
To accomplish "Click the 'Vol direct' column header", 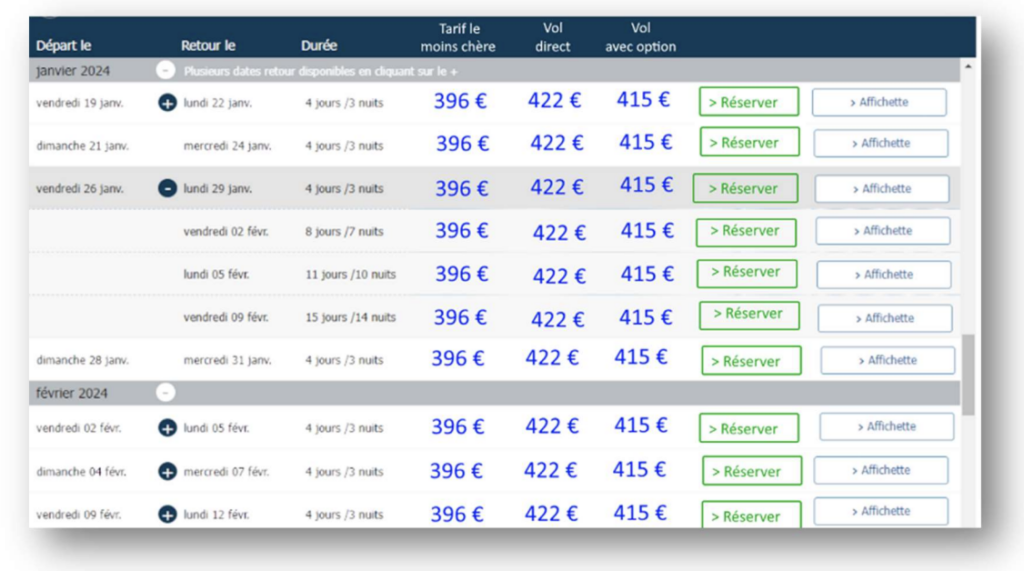I will 552,37.
